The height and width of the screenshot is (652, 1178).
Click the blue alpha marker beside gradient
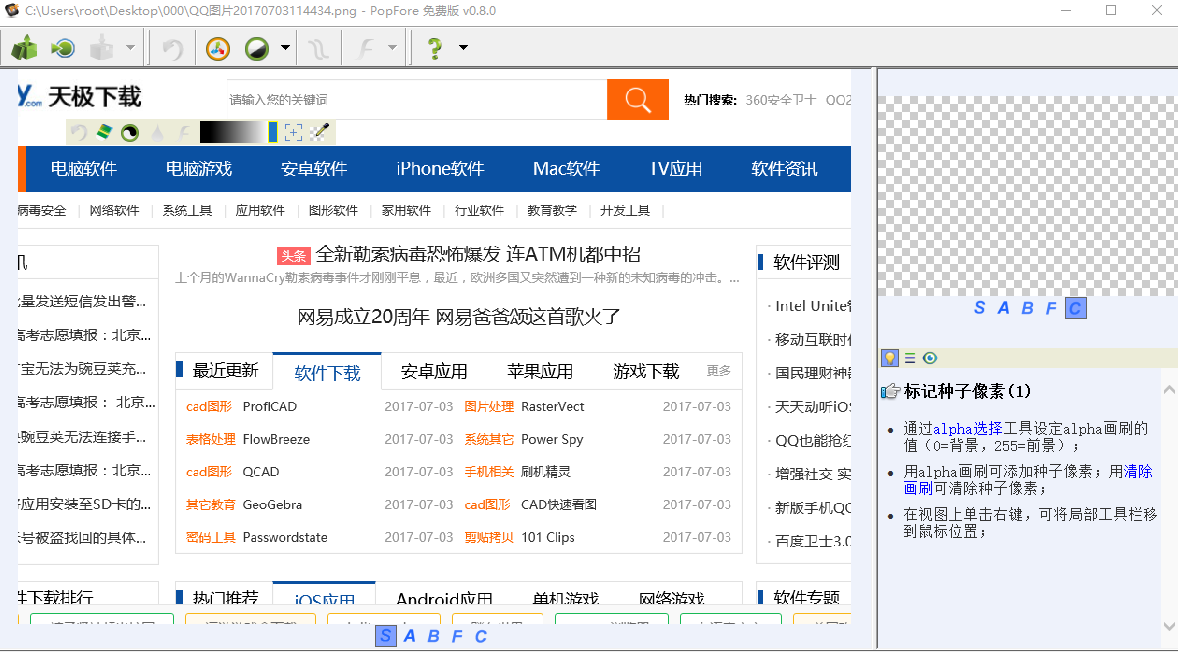273,132
